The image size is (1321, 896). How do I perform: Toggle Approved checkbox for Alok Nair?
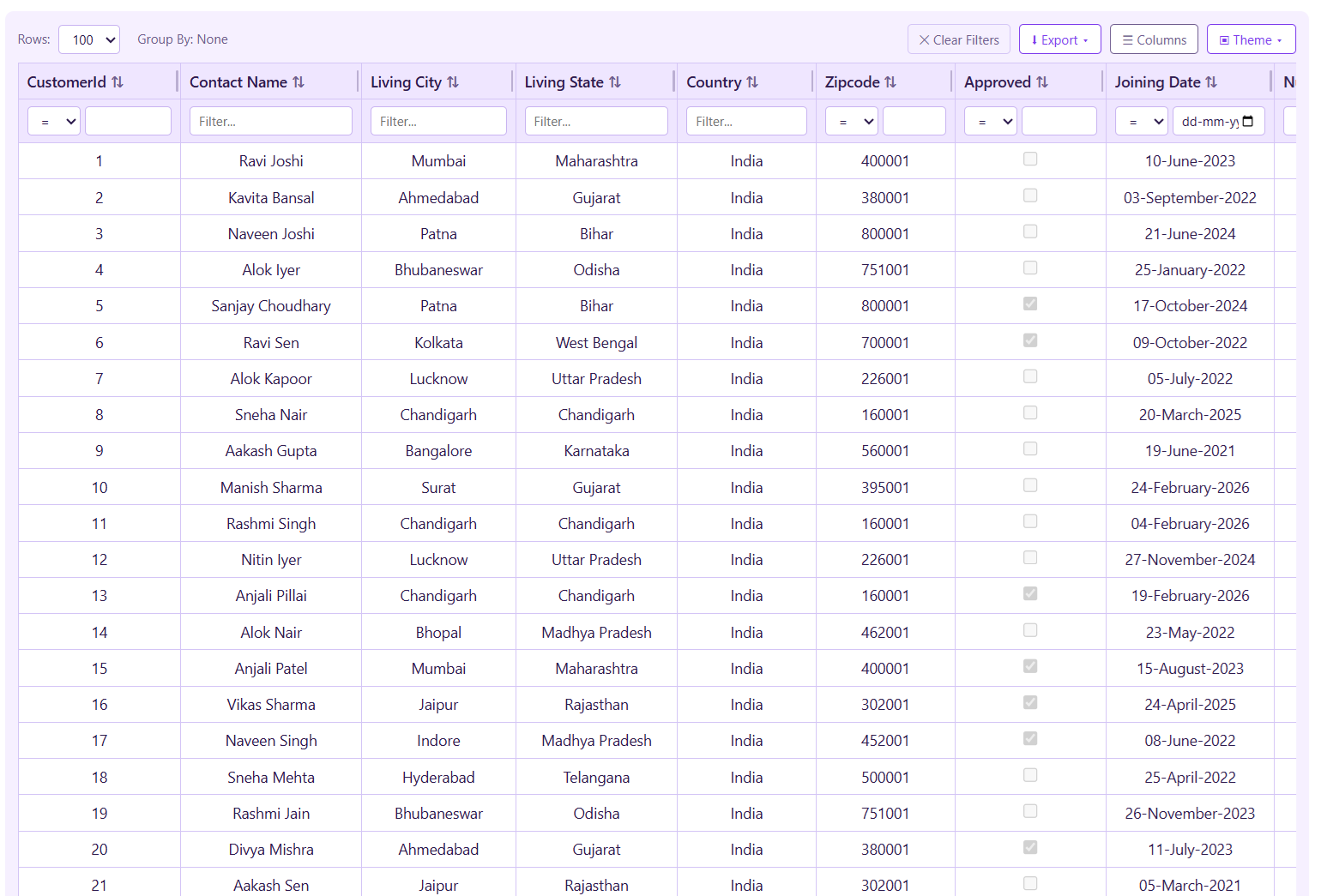[1030, 630]
